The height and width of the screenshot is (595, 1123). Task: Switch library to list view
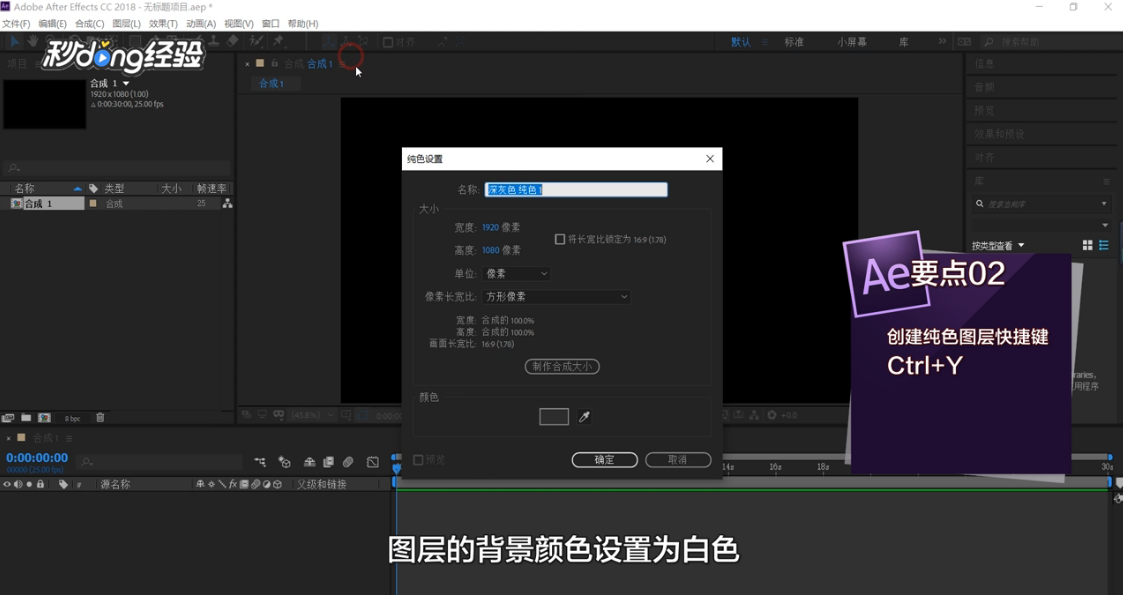click(x=1104, y=246)
